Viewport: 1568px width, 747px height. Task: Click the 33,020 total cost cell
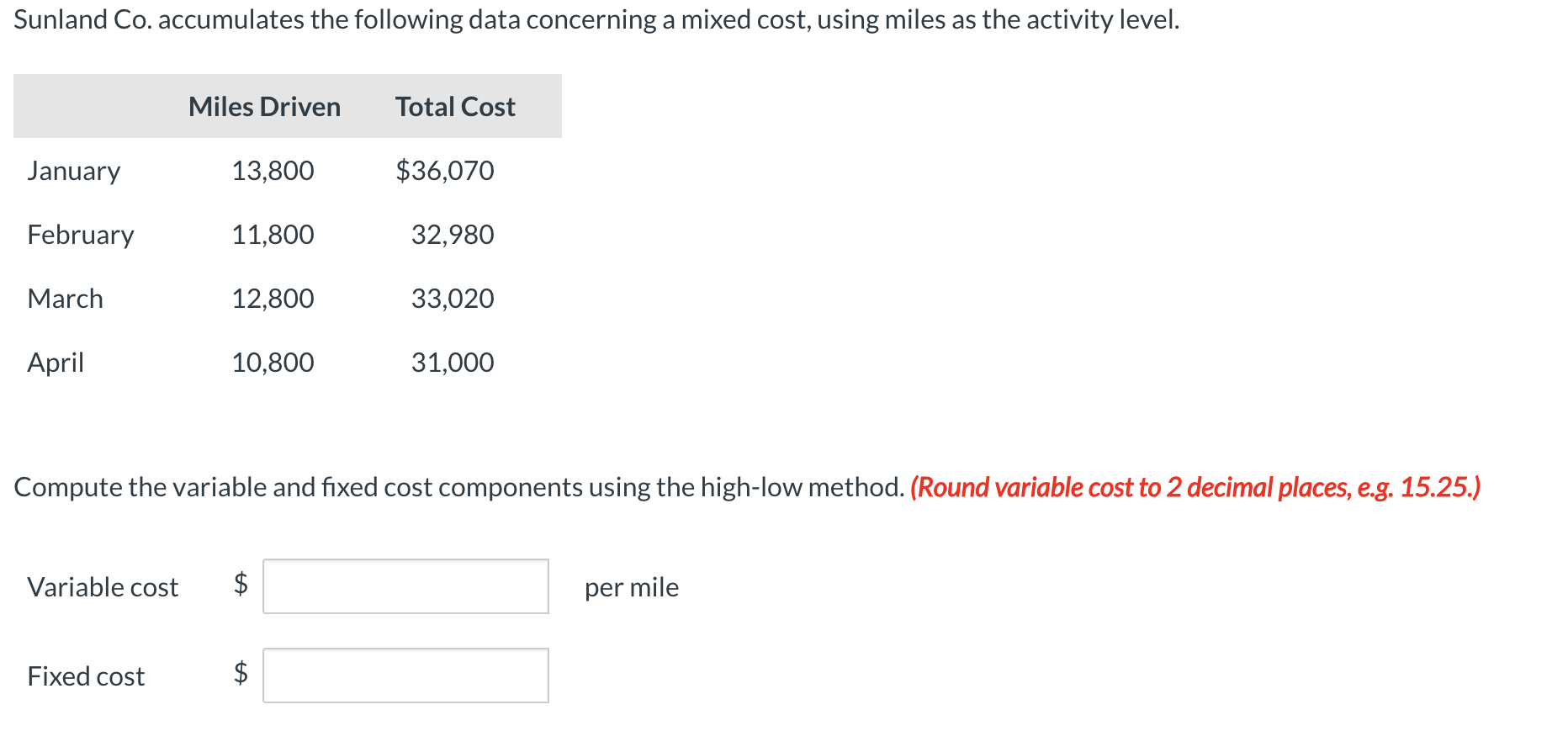click(x=453, y=299)
